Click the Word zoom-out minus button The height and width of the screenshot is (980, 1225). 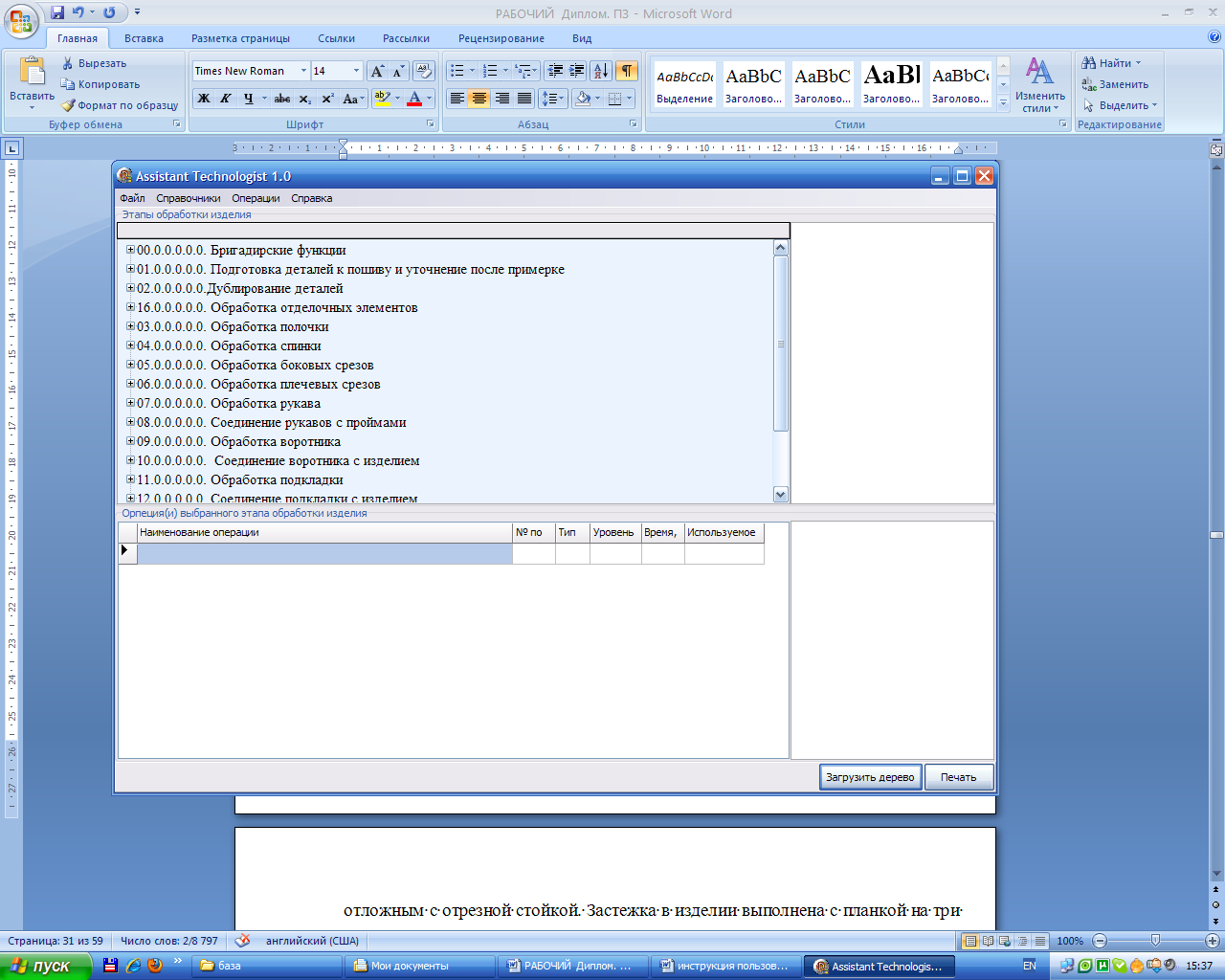pos(1100,941)
